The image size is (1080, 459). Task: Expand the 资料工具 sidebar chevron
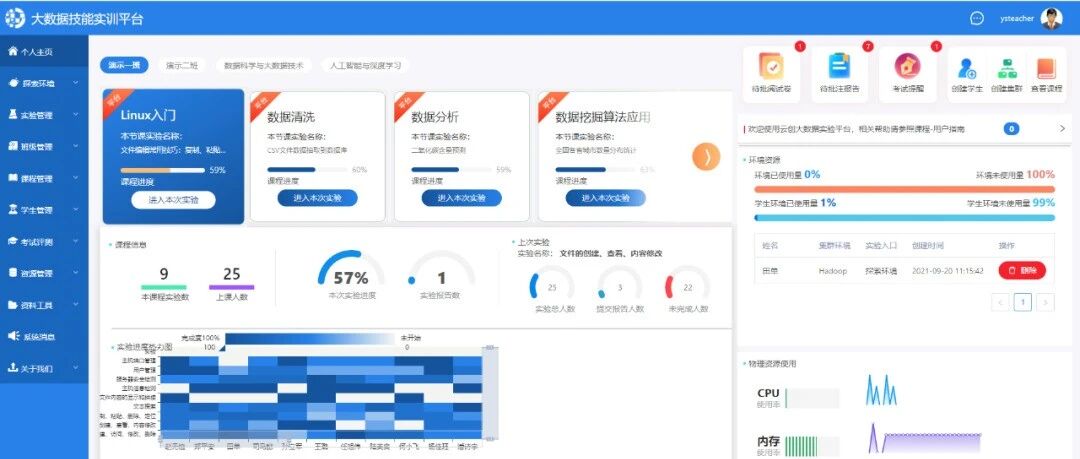click(x=76, y=305)
